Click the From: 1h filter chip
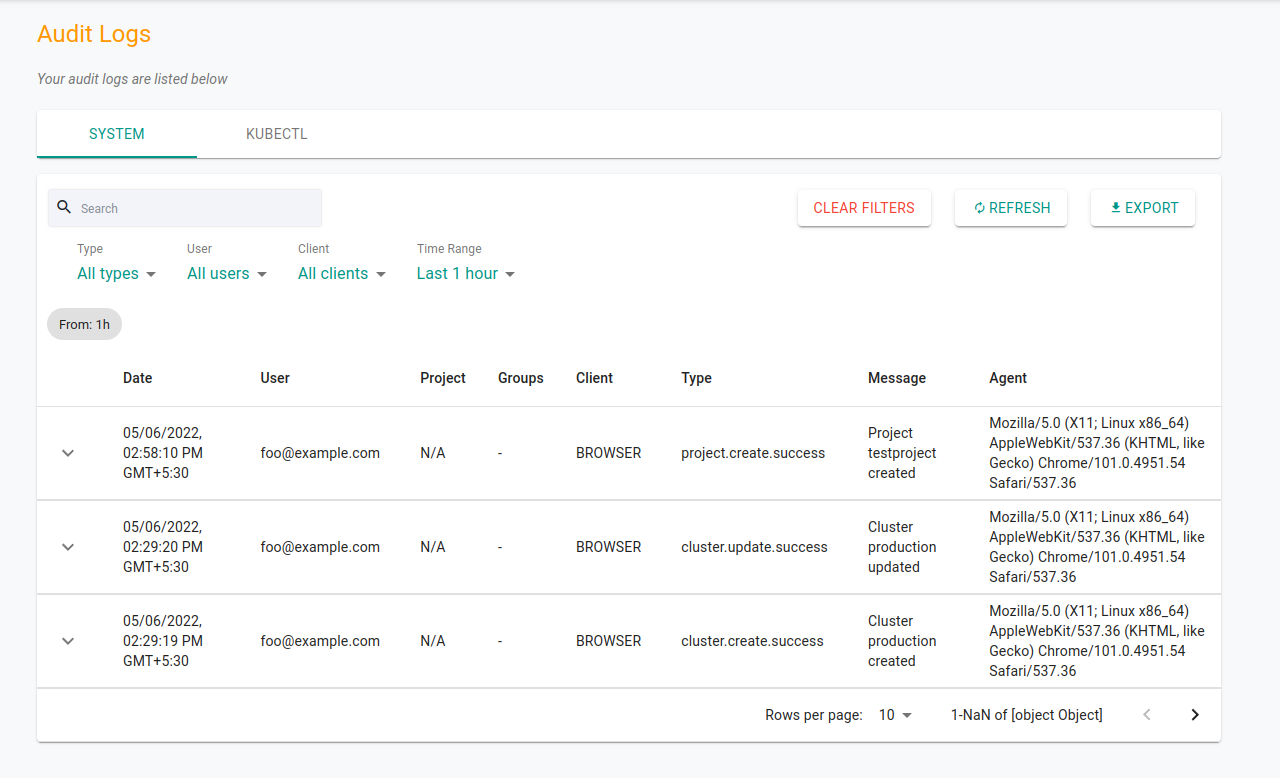1280x778 pixels. (84, 324)
